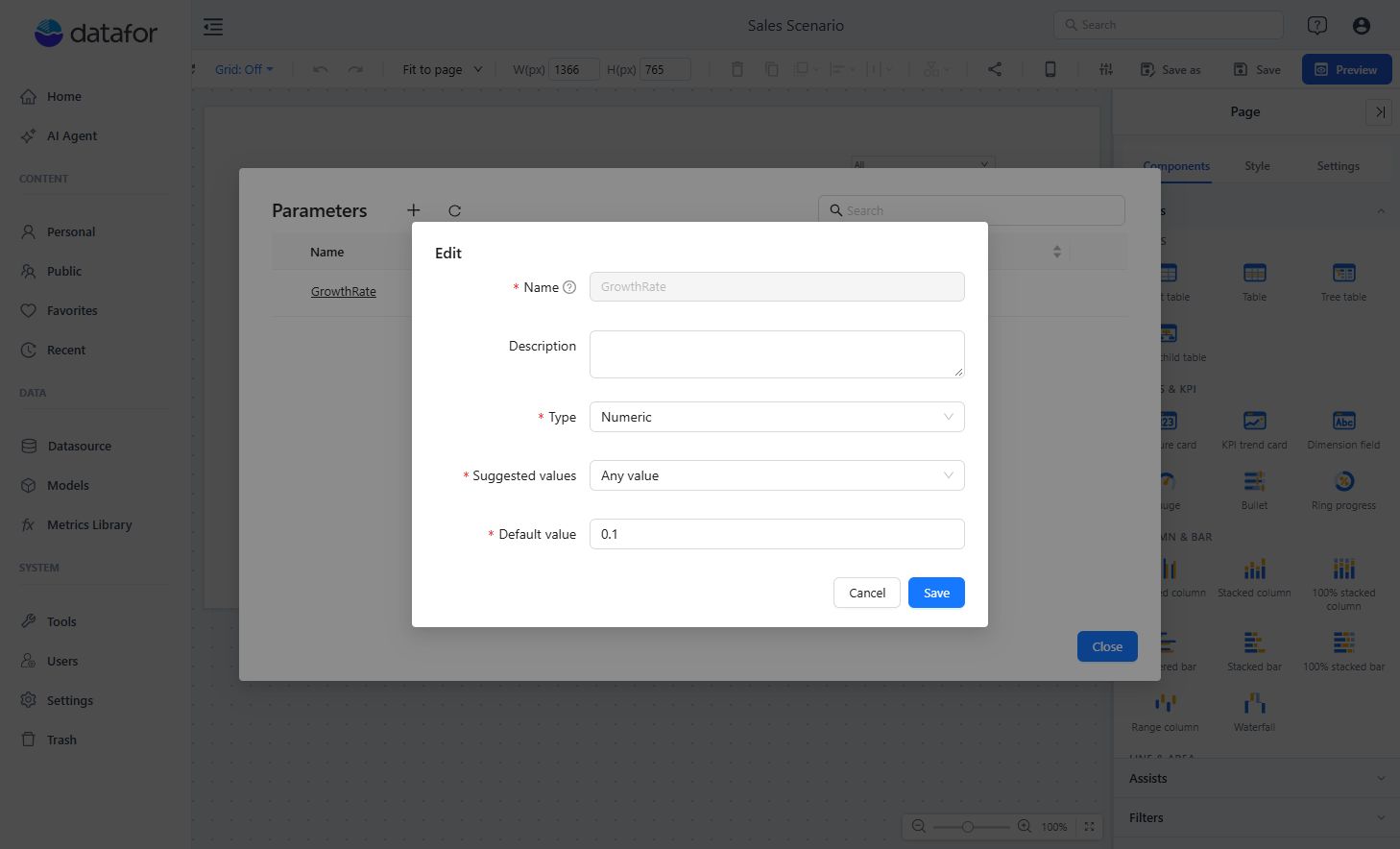Add a Waterfall chart component
The height and width of the screenshot is (849, 1400).
(1254, 713)
